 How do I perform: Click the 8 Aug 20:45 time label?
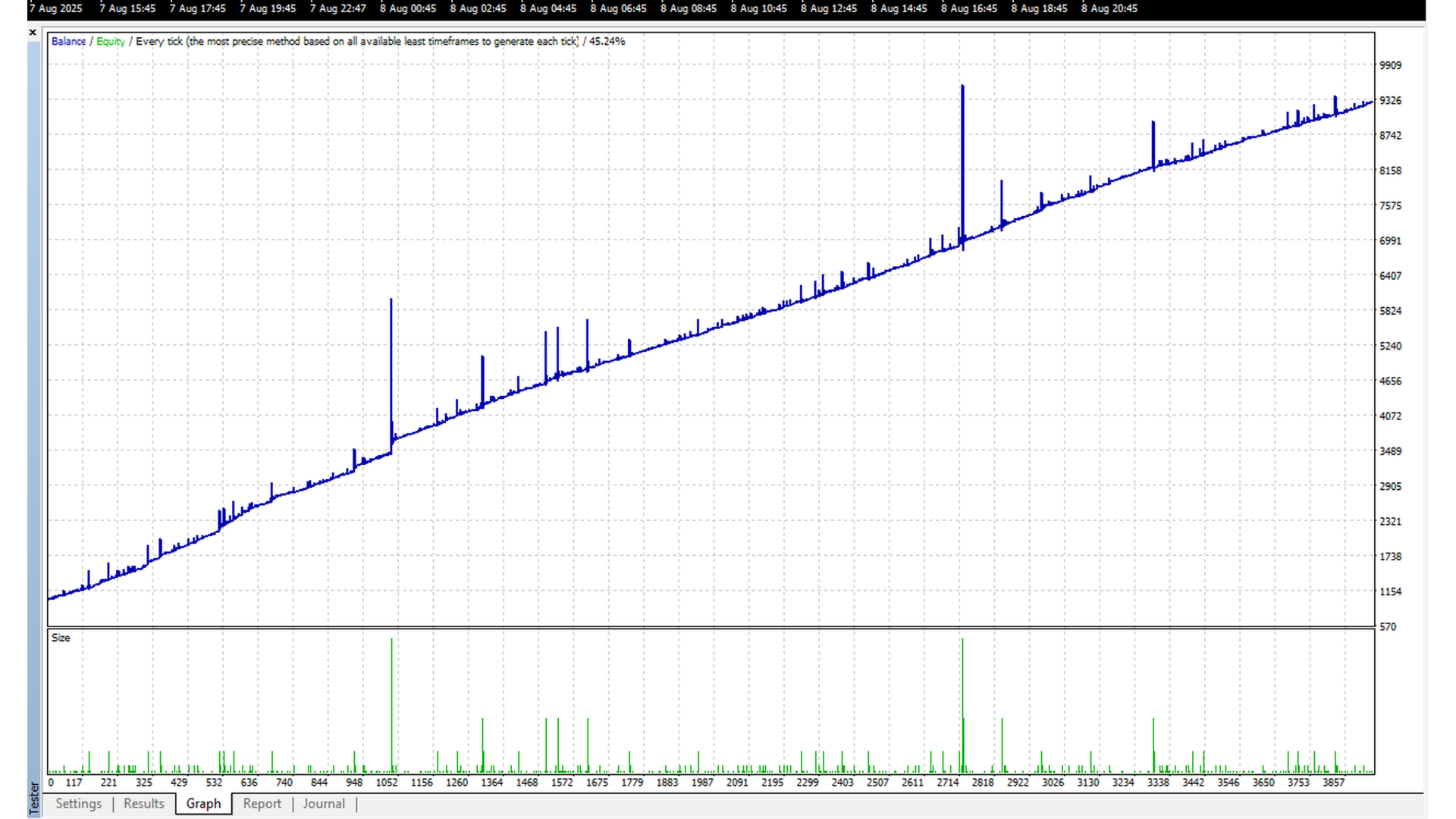[1109, 8]
